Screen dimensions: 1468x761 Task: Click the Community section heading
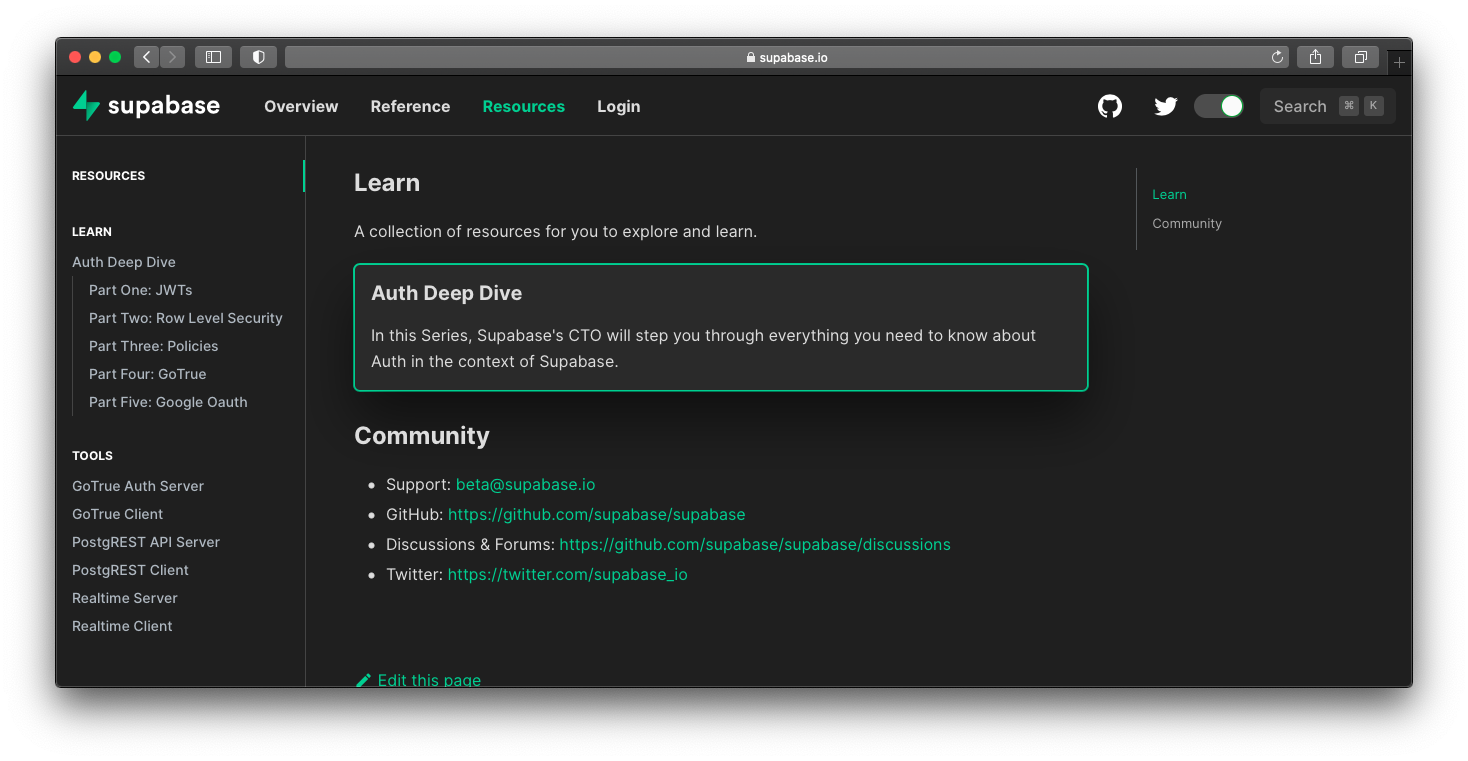tap(422, 436)
